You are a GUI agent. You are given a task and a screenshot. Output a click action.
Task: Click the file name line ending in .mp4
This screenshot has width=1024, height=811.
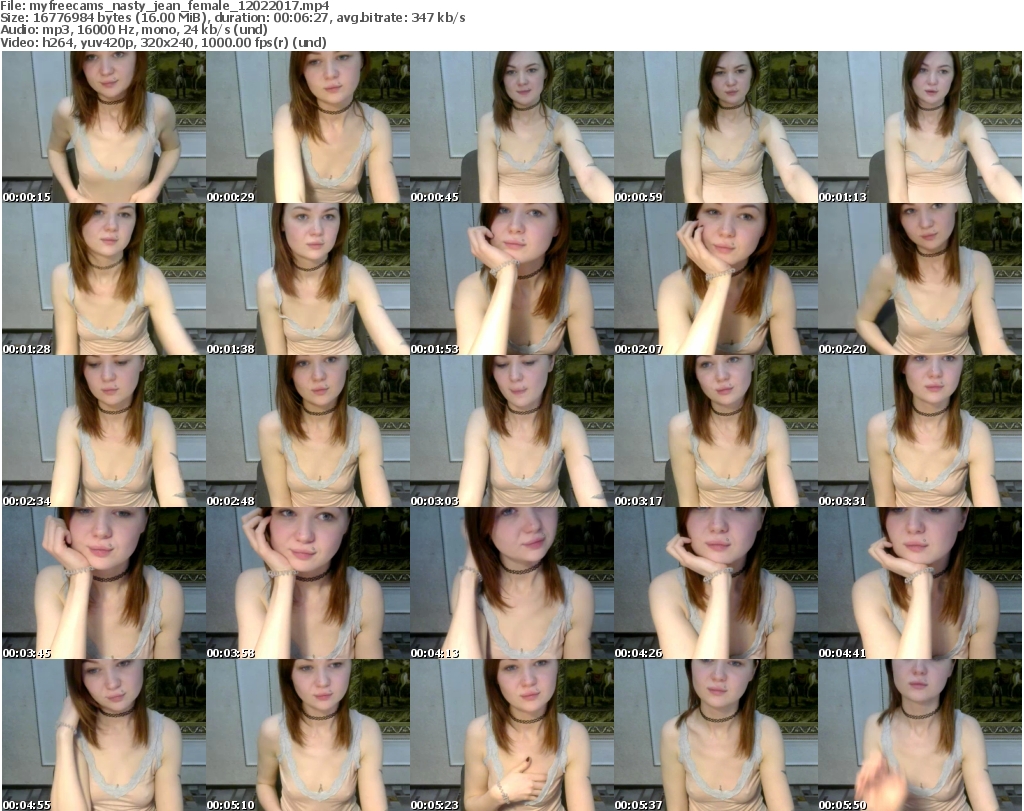click(165, 6)
